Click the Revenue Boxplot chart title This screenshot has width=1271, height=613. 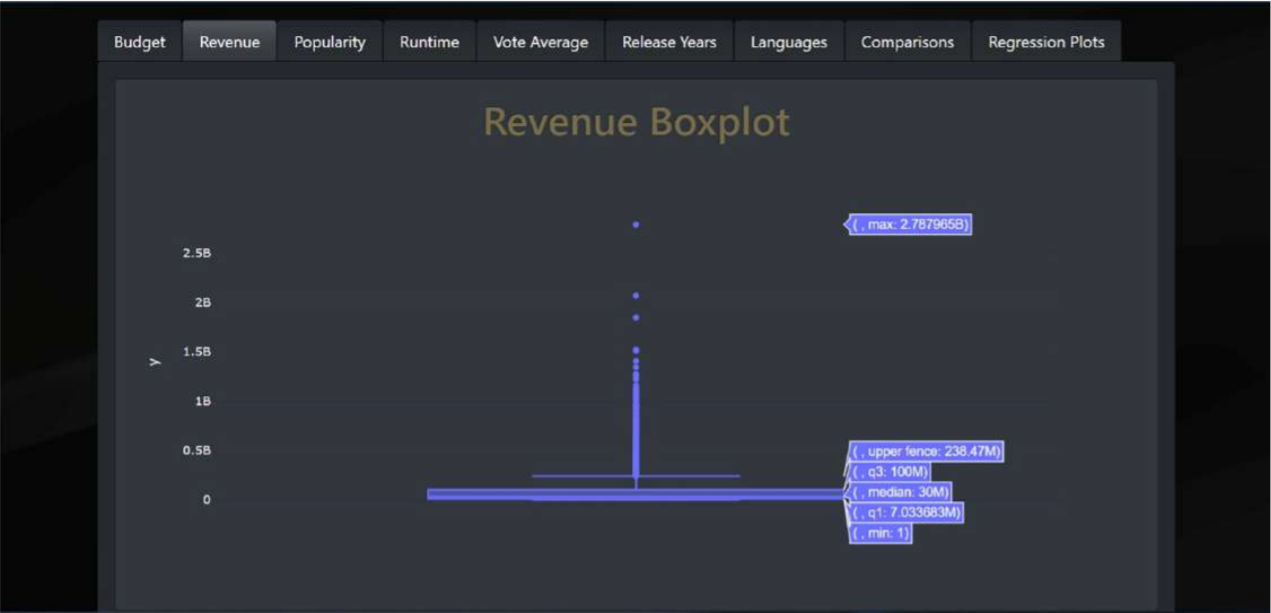point(638,121)
